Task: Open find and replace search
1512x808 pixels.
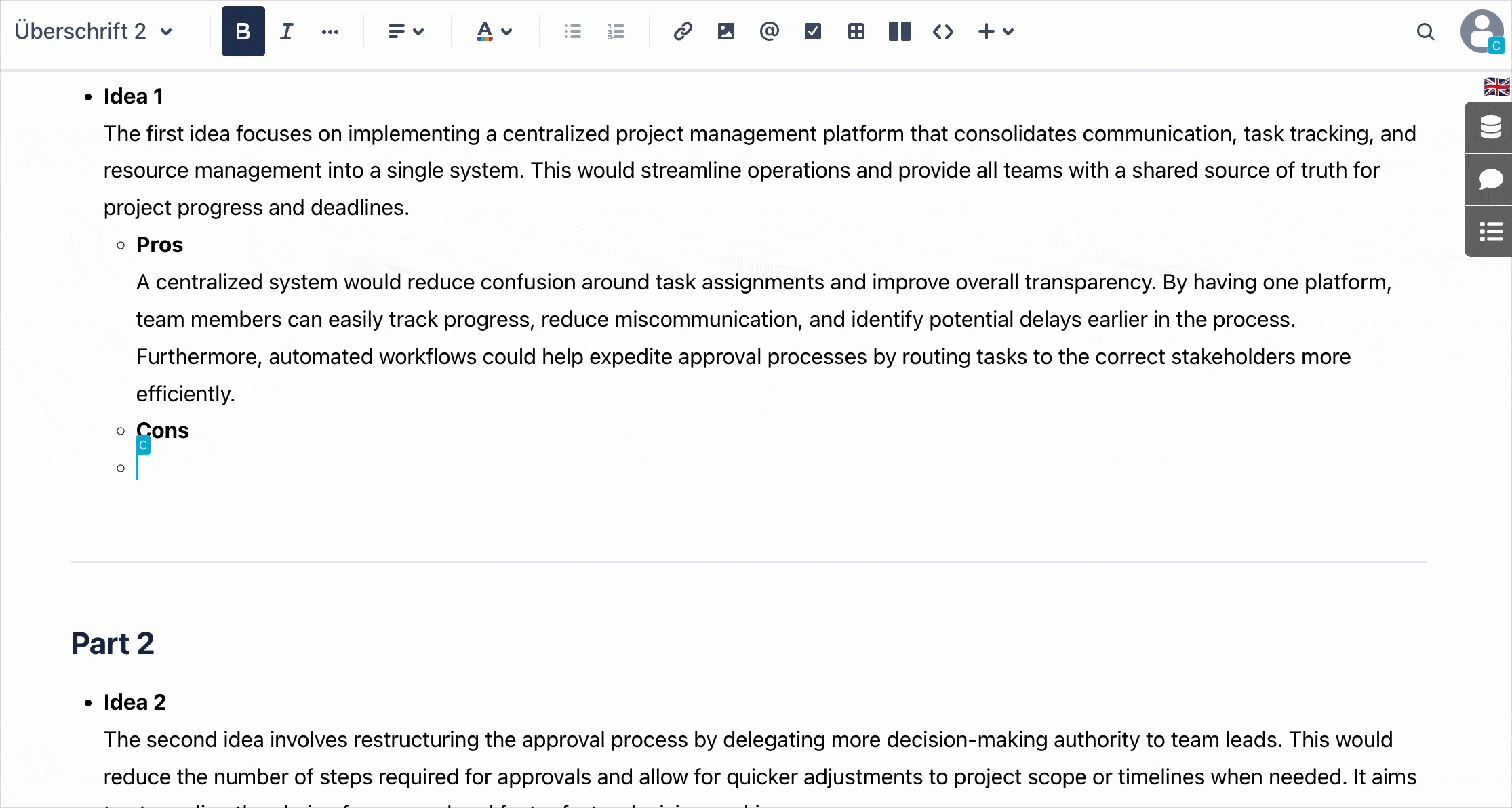Action: (1425, 31)
